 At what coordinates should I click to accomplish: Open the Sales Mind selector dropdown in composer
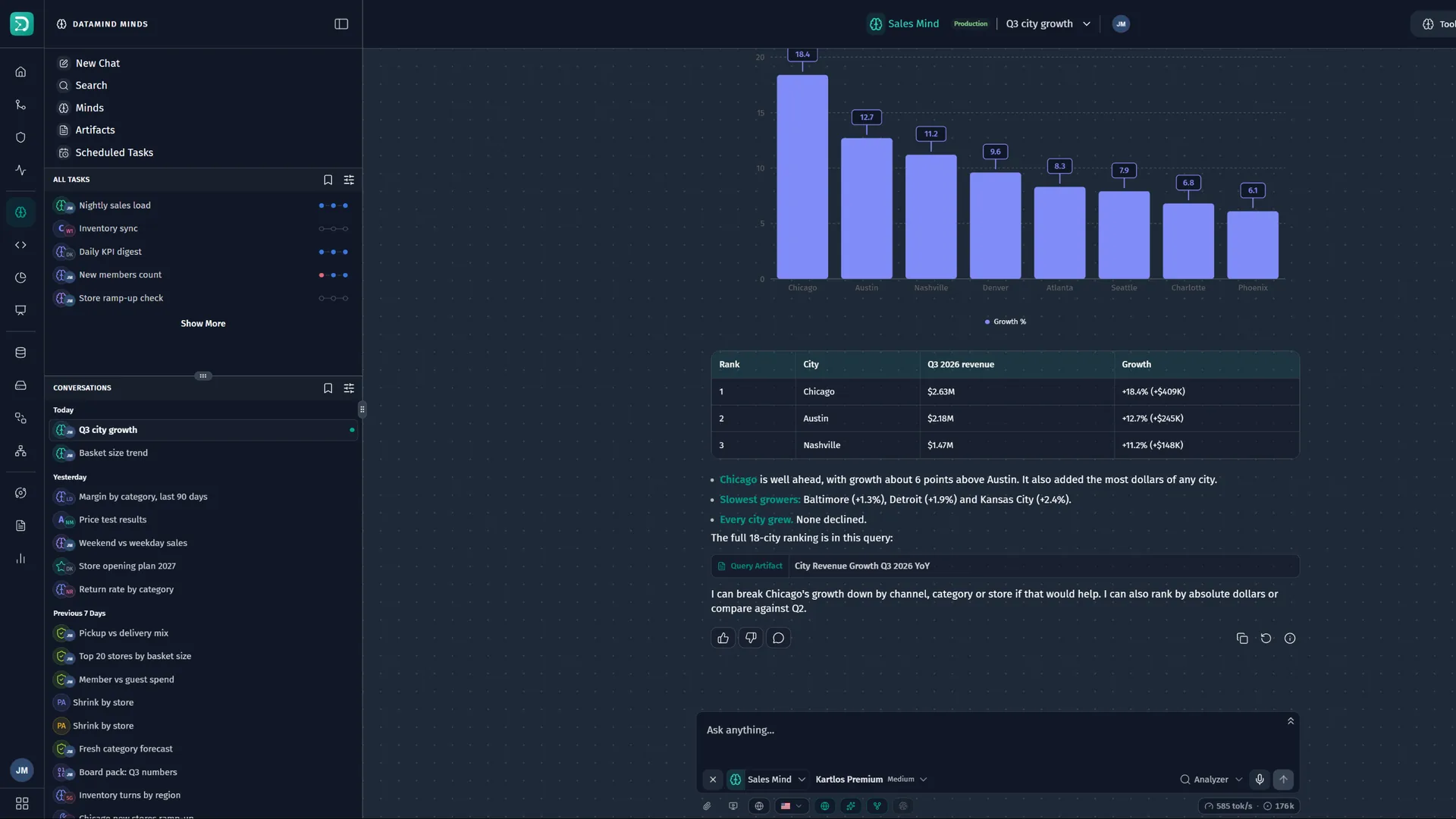click(x=769, y=780)
